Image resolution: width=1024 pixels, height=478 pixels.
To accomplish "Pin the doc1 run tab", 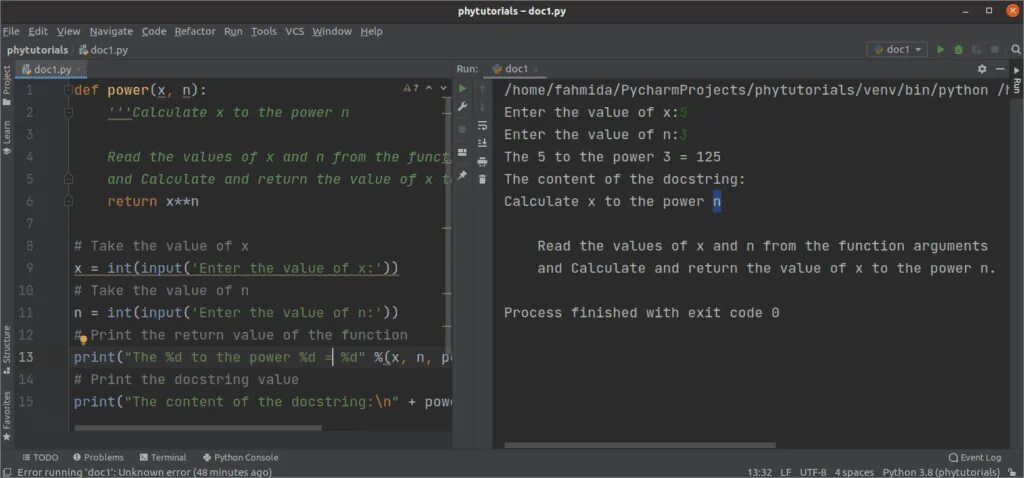I will [462, 175].
